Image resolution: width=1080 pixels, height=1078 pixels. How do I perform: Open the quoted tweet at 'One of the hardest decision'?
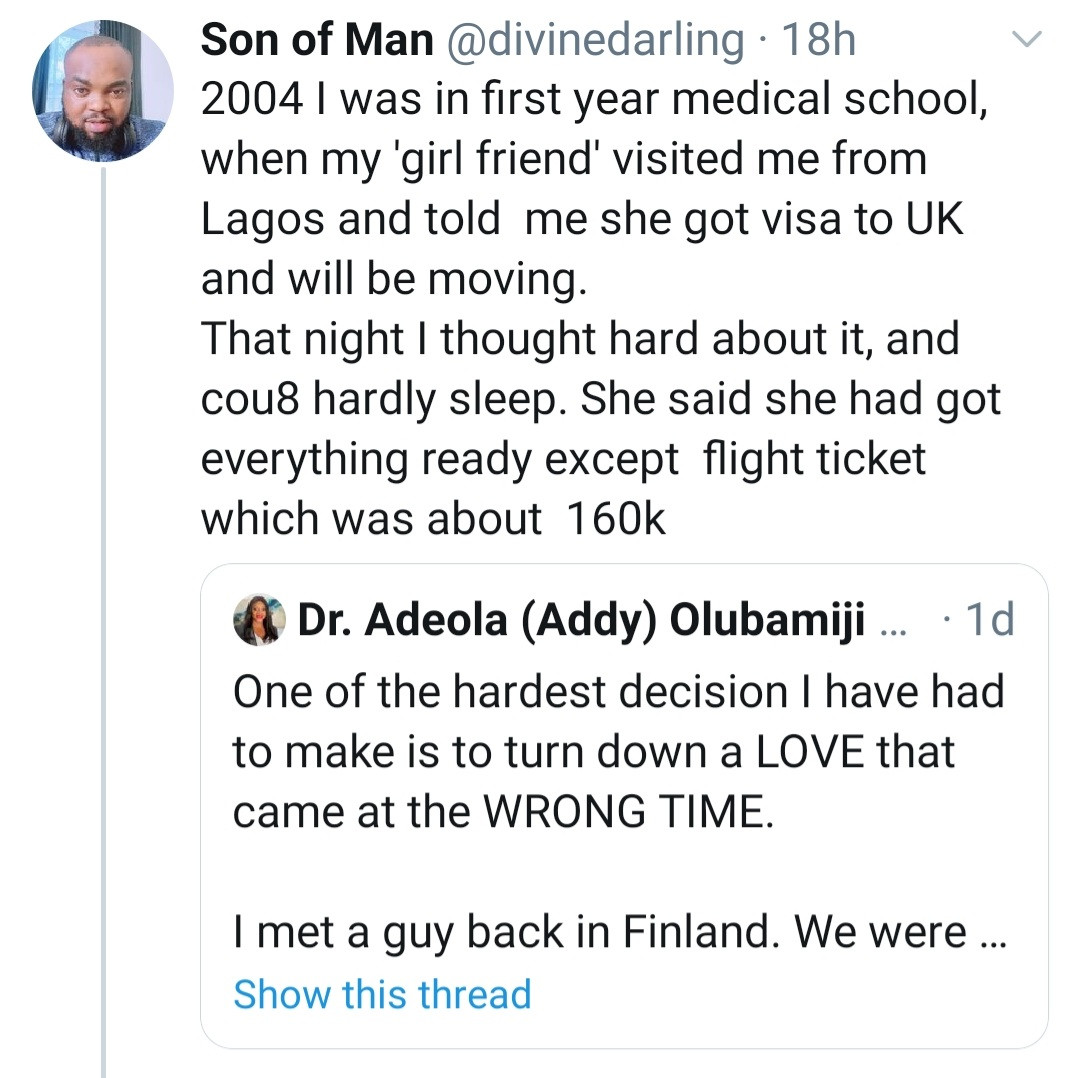tap(618, 692)
